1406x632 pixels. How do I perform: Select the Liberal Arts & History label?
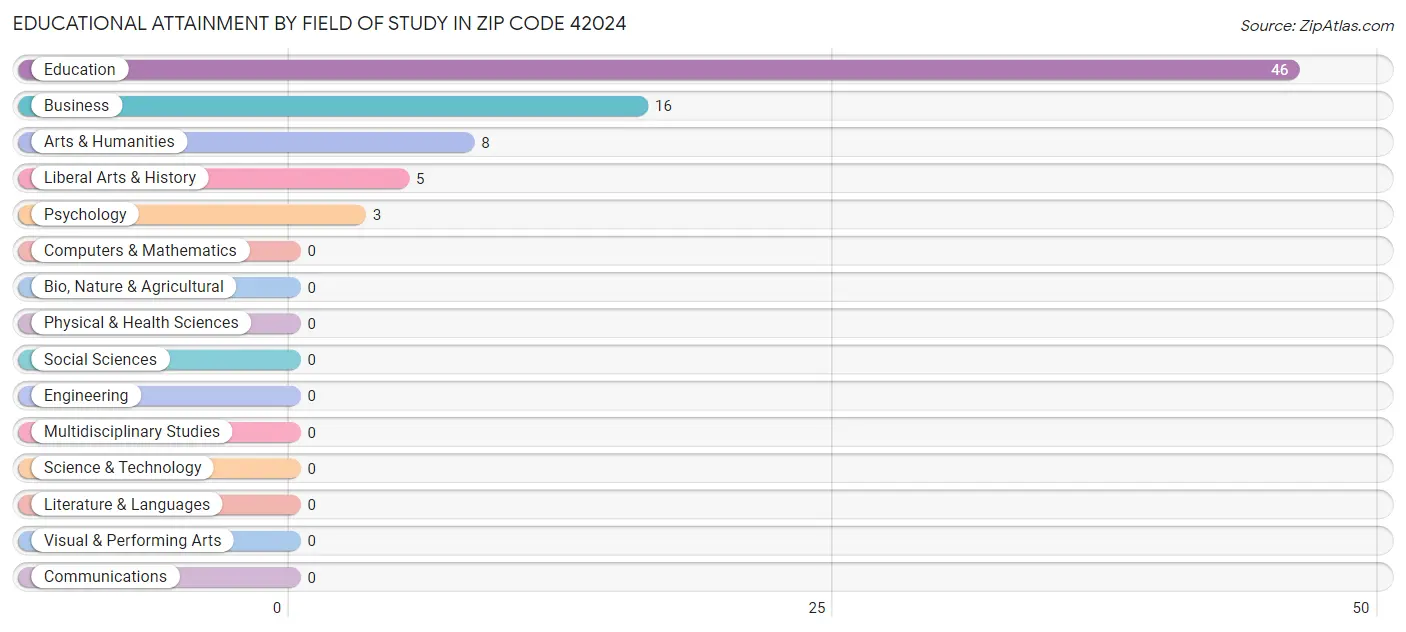(120, 178)
